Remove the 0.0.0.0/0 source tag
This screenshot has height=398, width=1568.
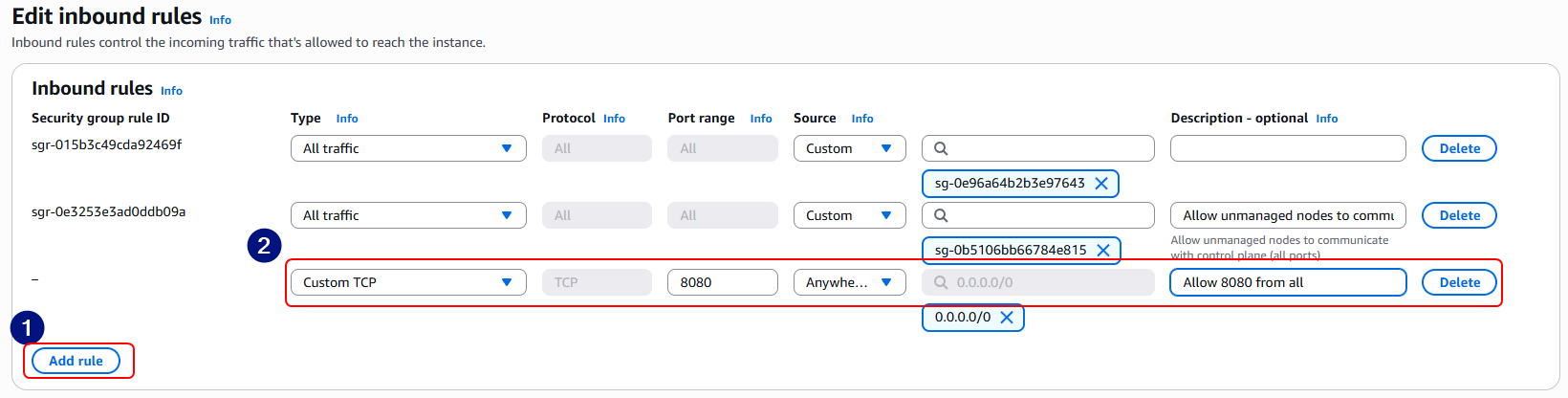coord(1007,318)
